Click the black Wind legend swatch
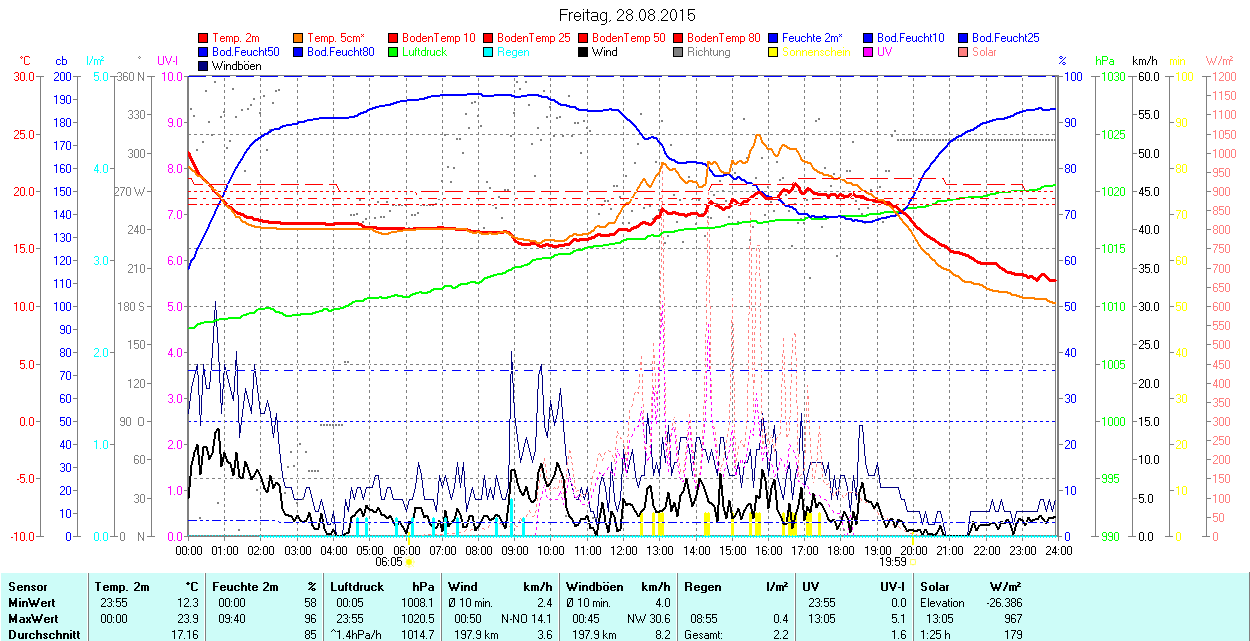Image resolution: width=1250 pixels, height=641 pixels. (582, 51)
